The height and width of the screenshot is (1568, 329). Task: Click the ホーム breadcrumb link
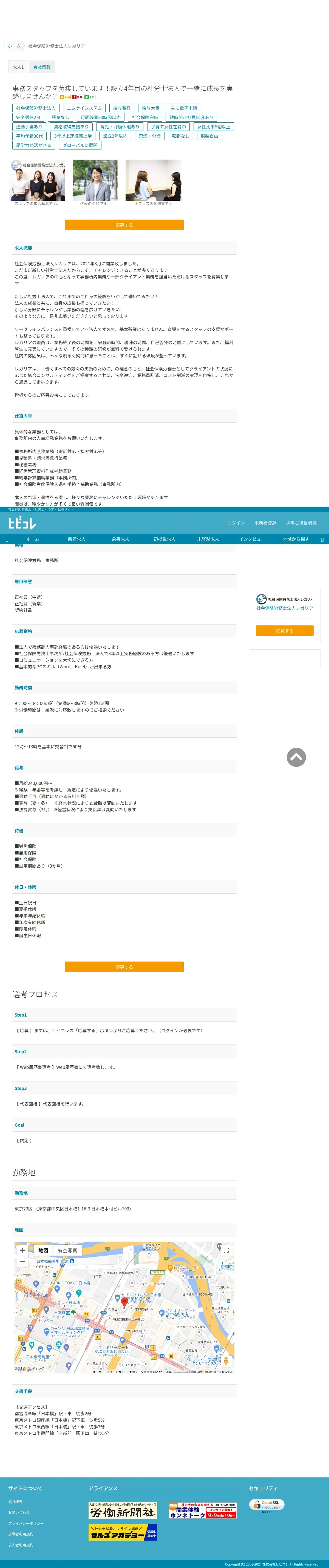(14, 46)
